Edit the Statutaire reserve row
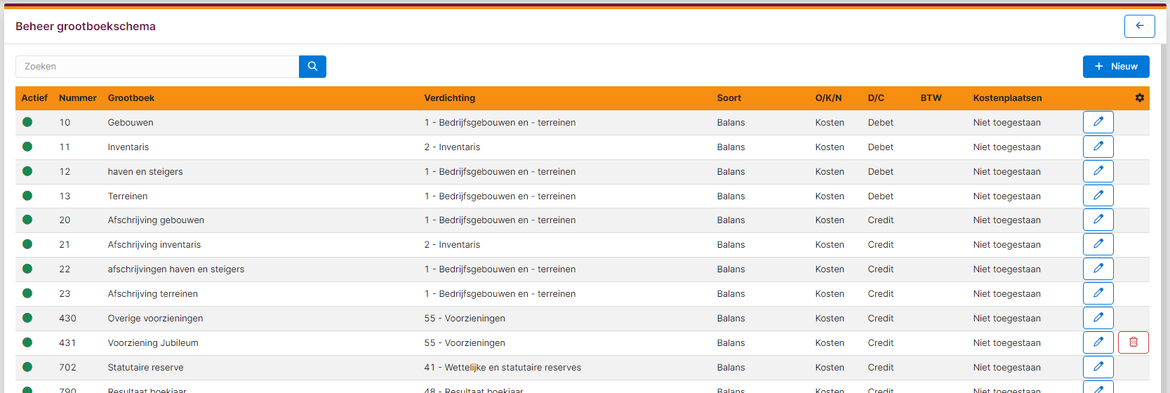The width and height of the screenshot is (1170, 393). pyautogui.click(x=1098, y=367)
